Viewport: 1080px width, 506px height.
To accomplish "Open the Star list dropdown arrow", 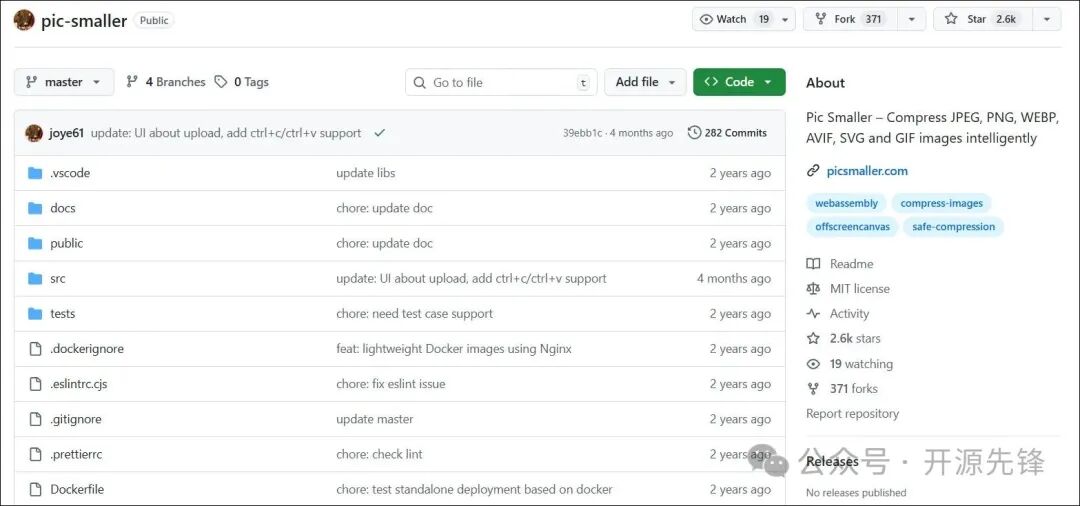I will click(x=1046, y=19).
